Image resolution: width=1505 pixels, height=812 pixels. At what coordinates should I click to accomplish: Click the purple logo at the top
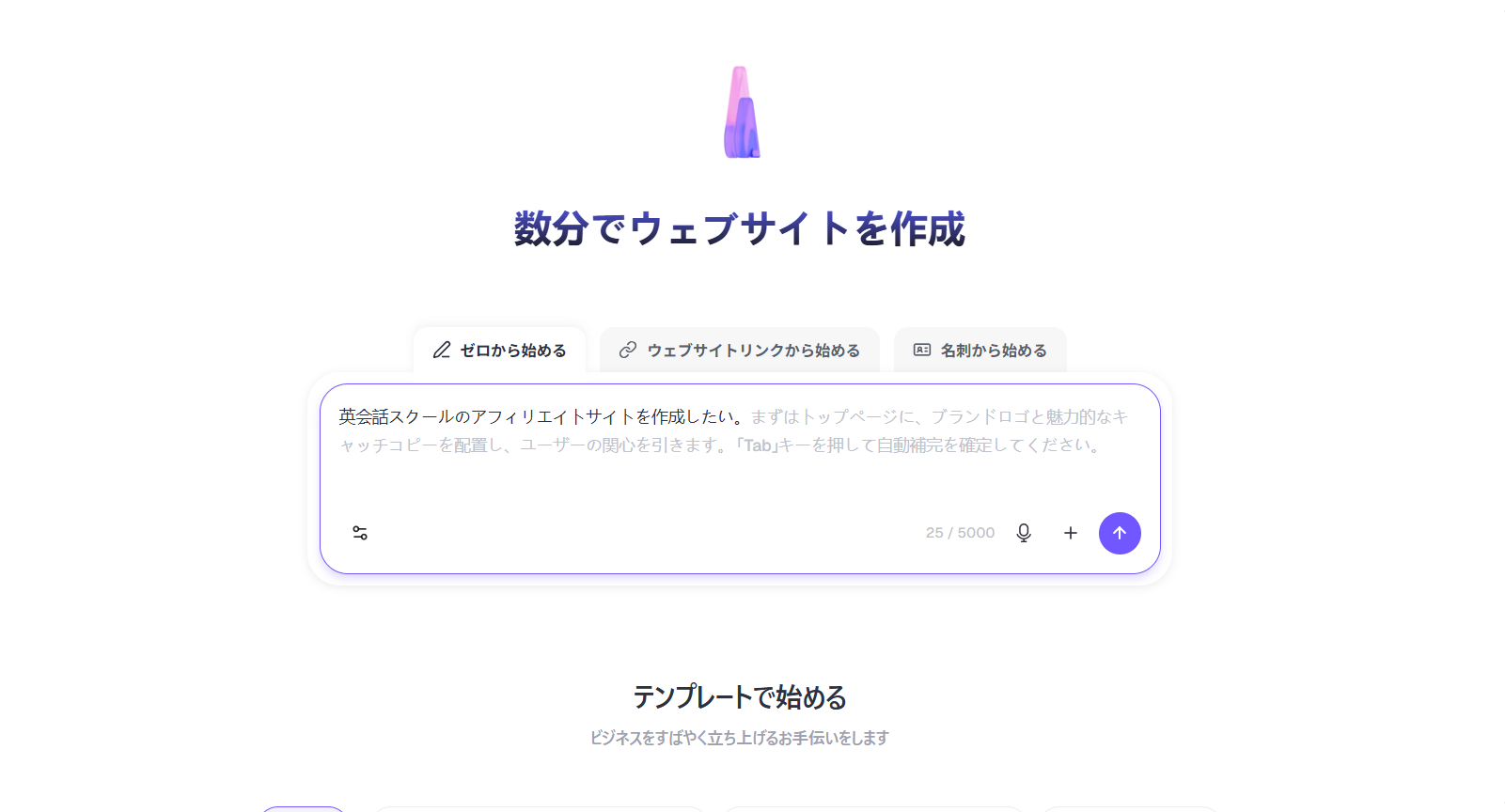pos(742,112)
